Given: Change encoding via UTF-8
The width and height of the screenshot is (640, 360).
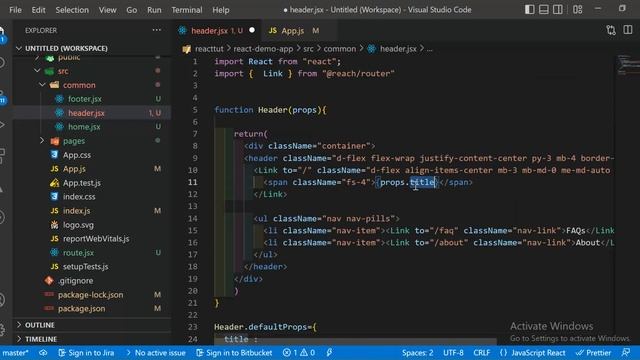Looking at the screenshot, I should [453, 353].
